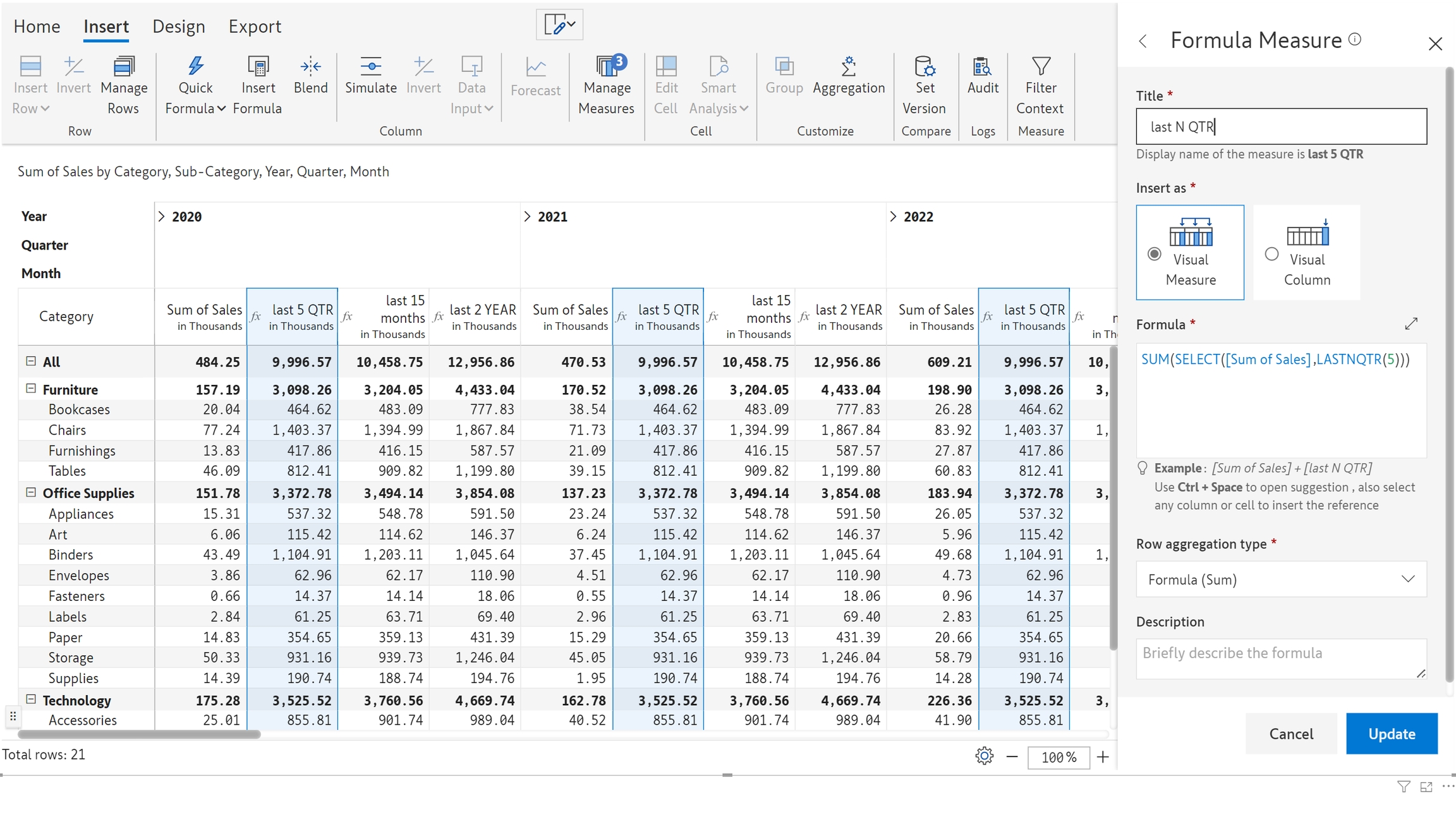Collapse the Furniture category row

(30, 389)
